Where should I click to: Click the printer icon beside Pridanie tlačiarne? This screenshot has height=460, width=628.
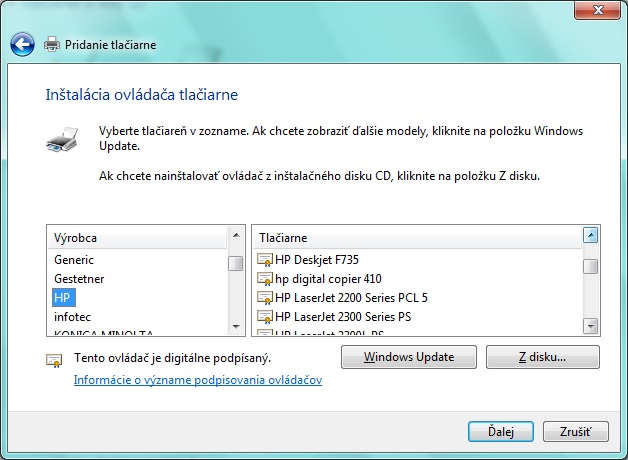(x=52, y=44)
